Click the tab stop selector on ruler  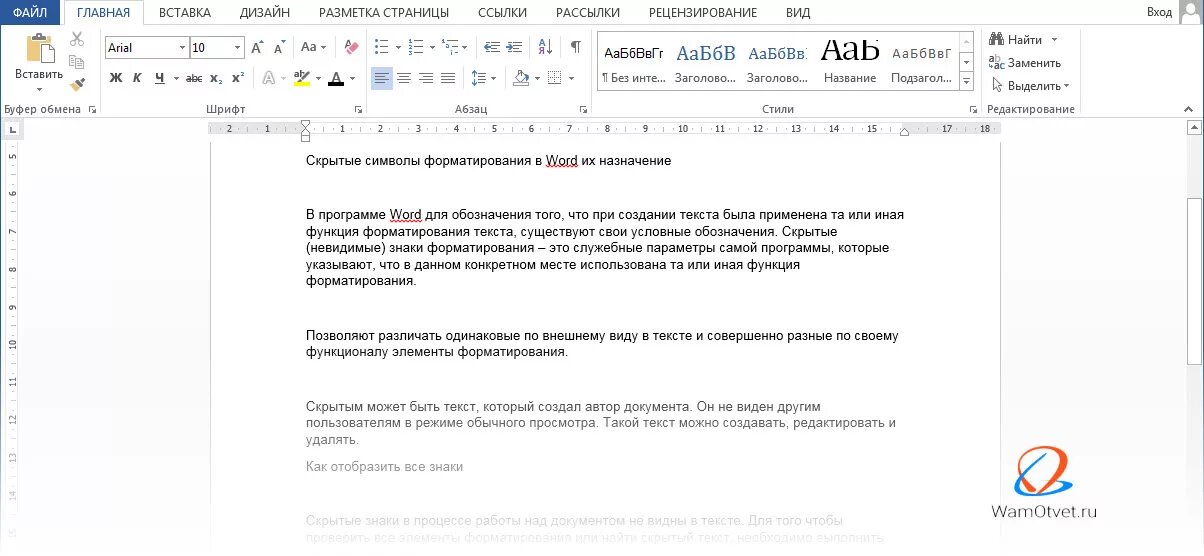(x=12, y=128)
